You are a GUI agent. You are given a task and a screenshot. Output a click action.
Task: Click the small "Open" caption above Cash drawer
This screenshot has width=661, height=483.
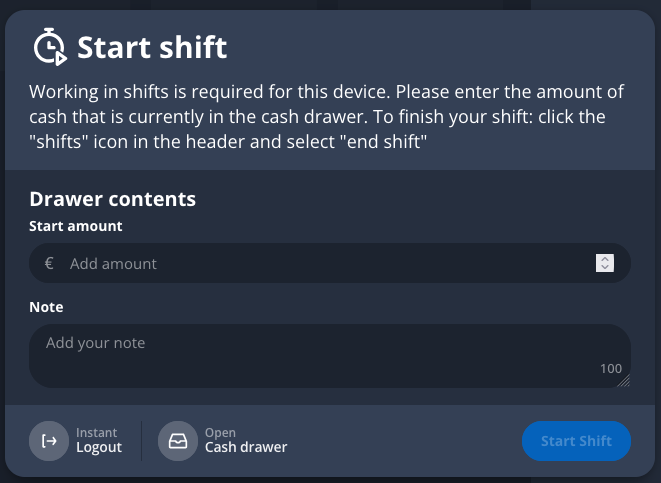click(x=220, y=433)
